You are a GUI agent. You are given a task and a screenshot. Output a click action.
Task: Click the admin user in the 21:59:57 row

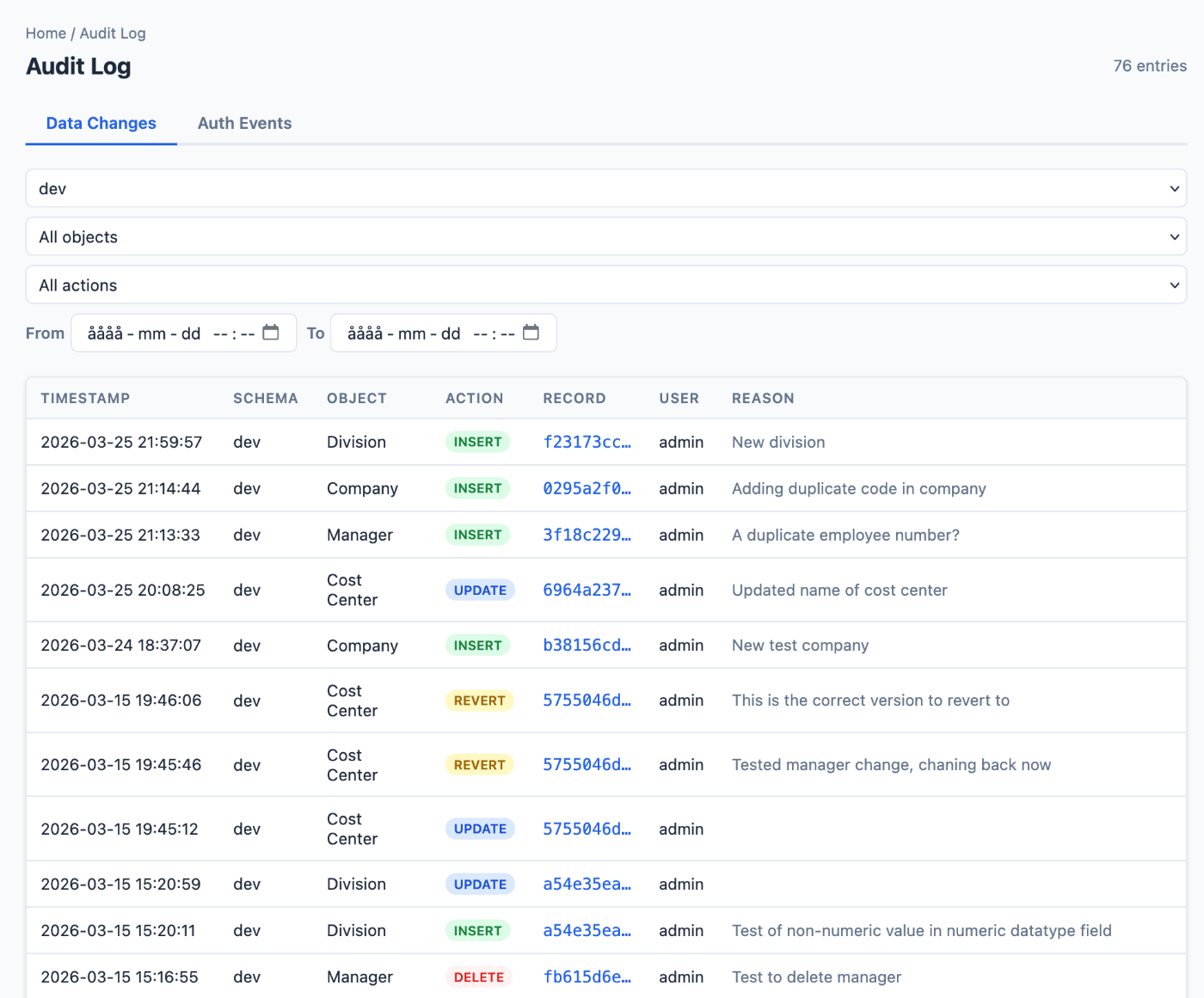coord(681,442)
